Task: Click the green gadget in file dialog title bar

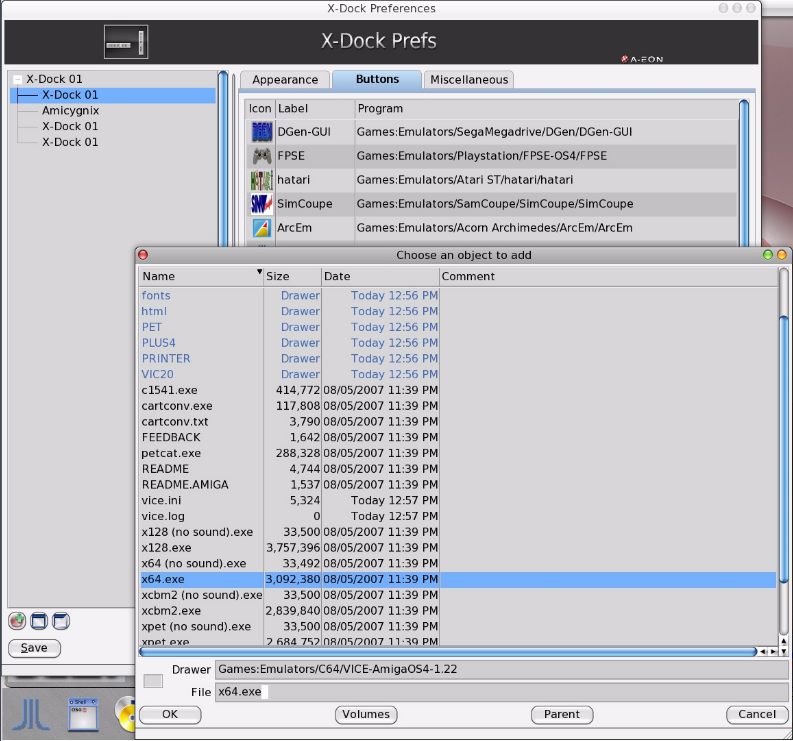Action: [768, 255]
